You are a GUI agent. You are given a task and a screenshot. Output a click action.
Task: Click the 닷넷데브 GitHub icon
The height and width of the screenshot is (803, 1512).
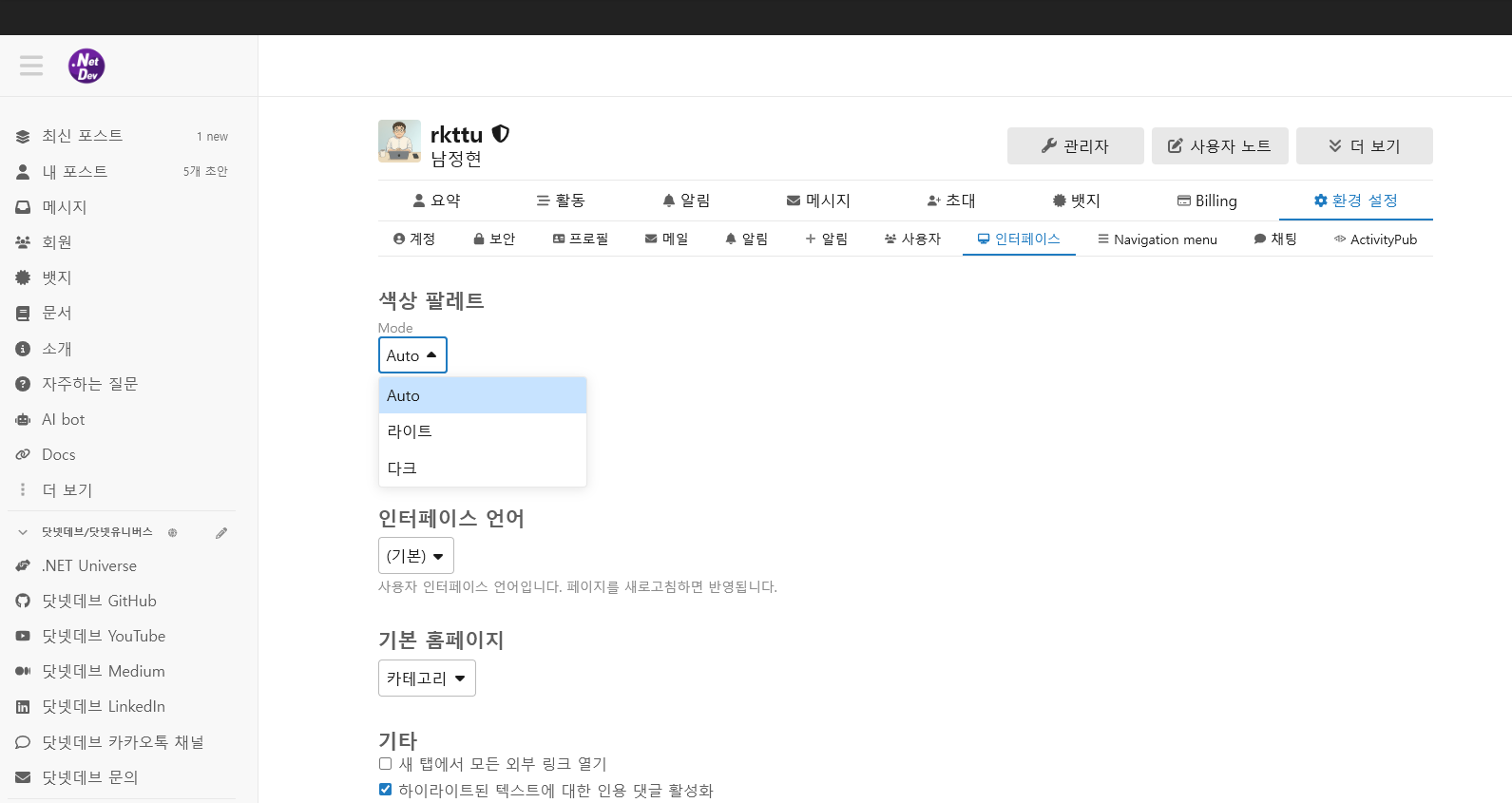23,601
